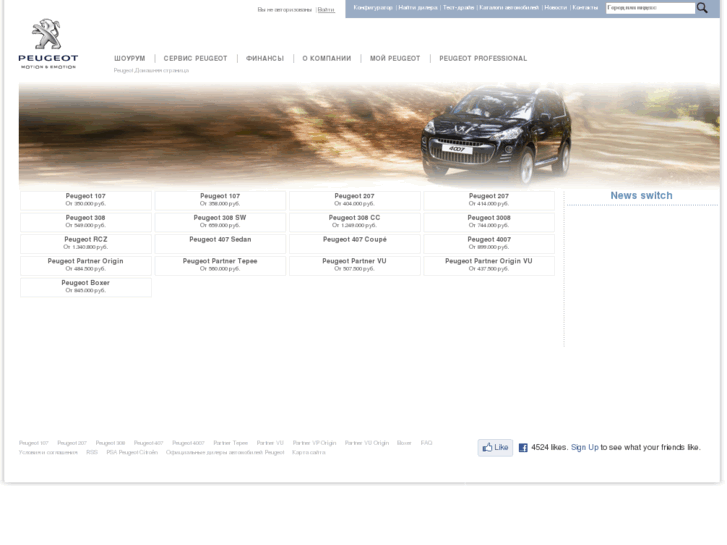Open the footer Официальные дилеры автомобилей Peugeot link
Screen dimensions: 727x545
pyautogui.click(x=225, y=453)
